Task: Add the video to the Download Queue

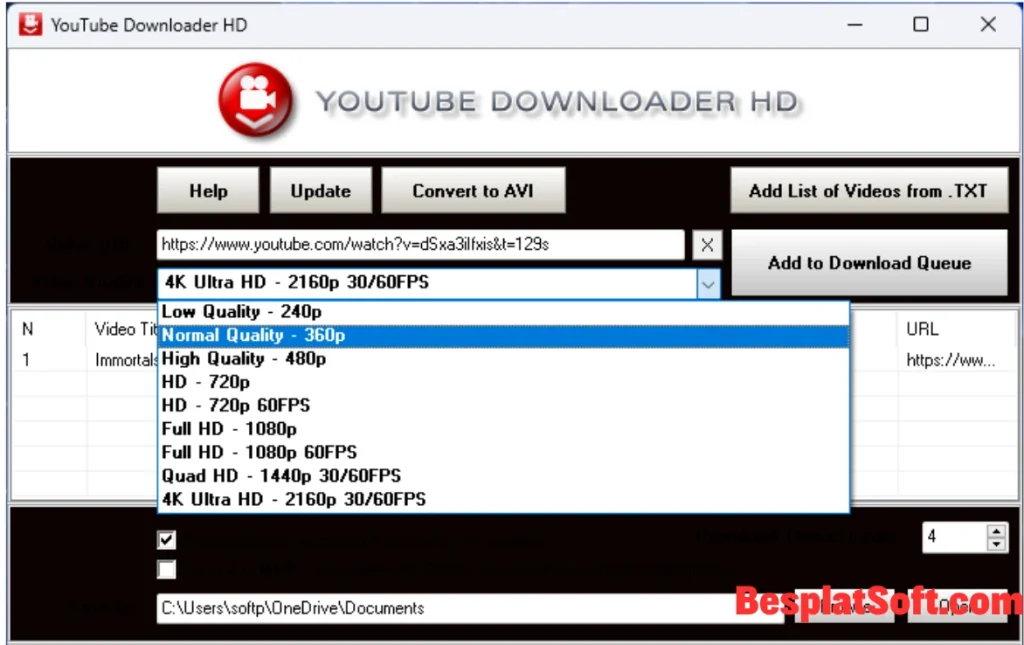Action: (x=869, y=263)
